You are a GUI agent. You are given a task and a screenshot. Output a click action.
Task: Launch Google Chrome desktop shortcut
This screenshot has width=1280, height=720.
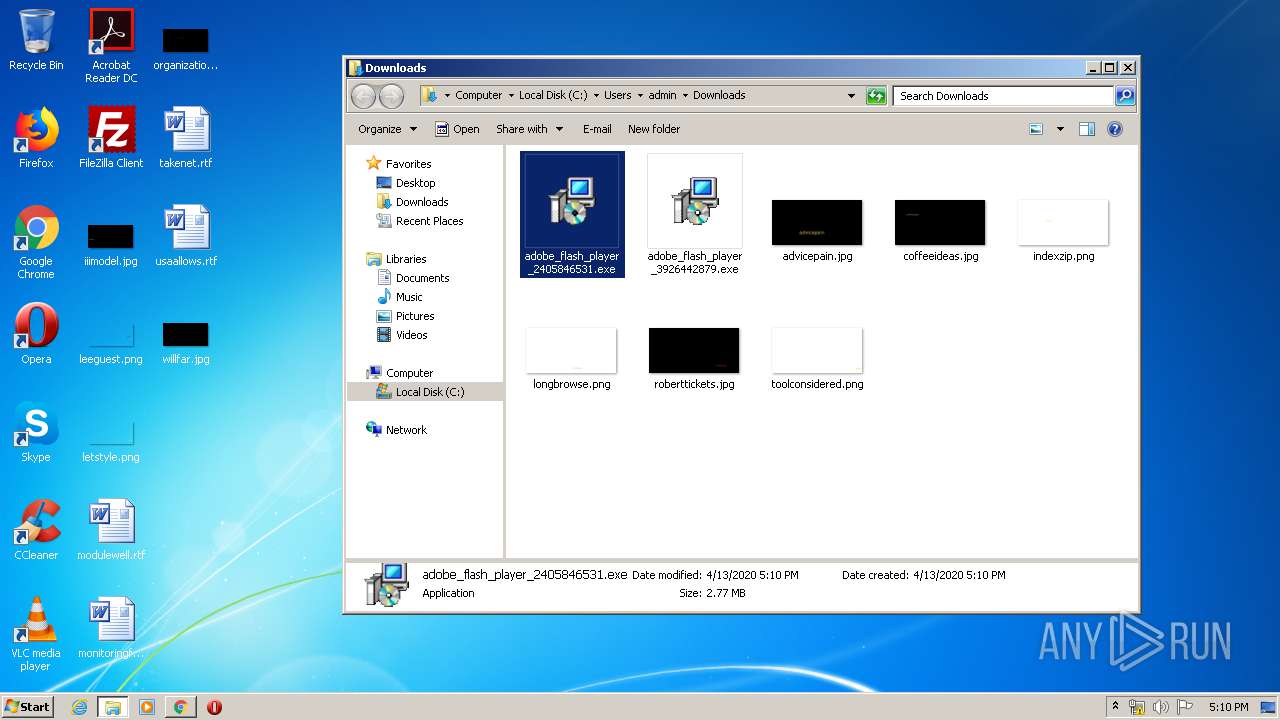point(36,242)
